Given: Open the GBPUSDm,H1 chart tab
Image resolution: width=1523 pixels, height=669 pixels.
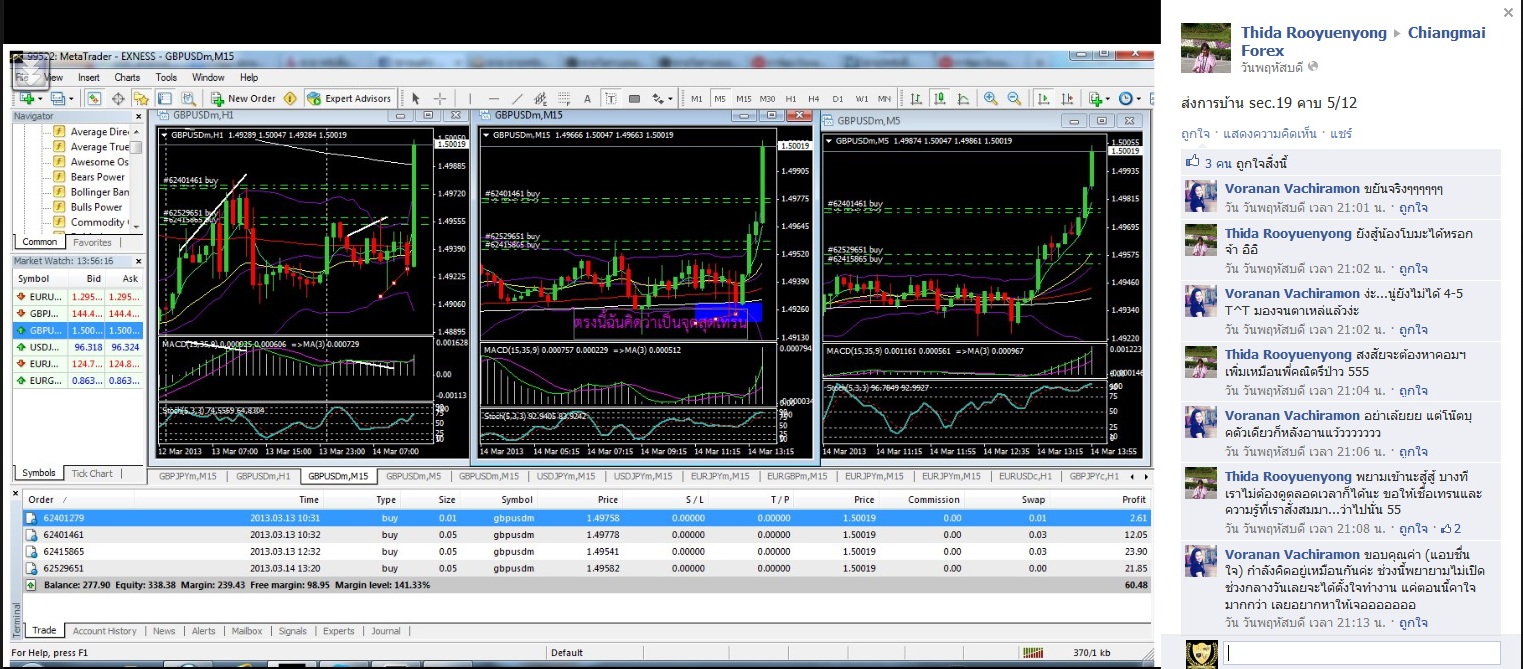Looking at the screenshot, I should tap(264, 476).
